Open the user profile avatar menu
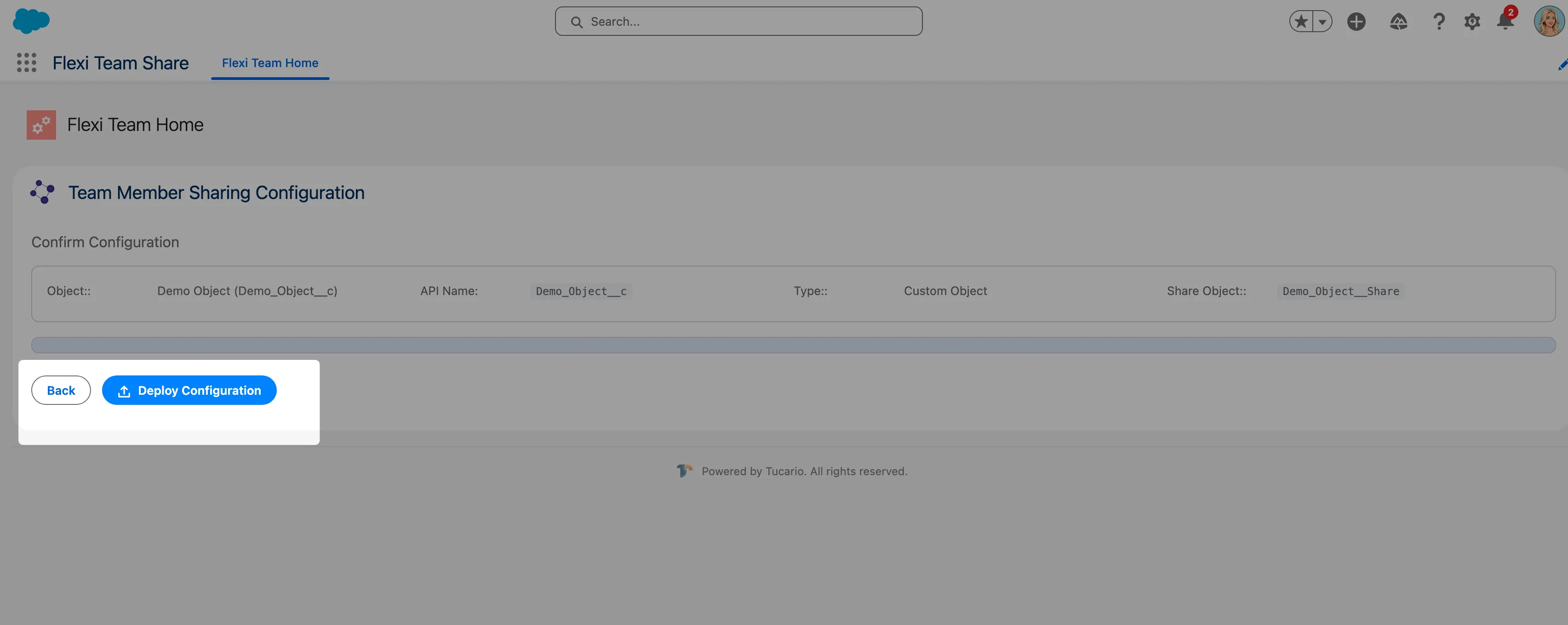 coord(1549,21)
